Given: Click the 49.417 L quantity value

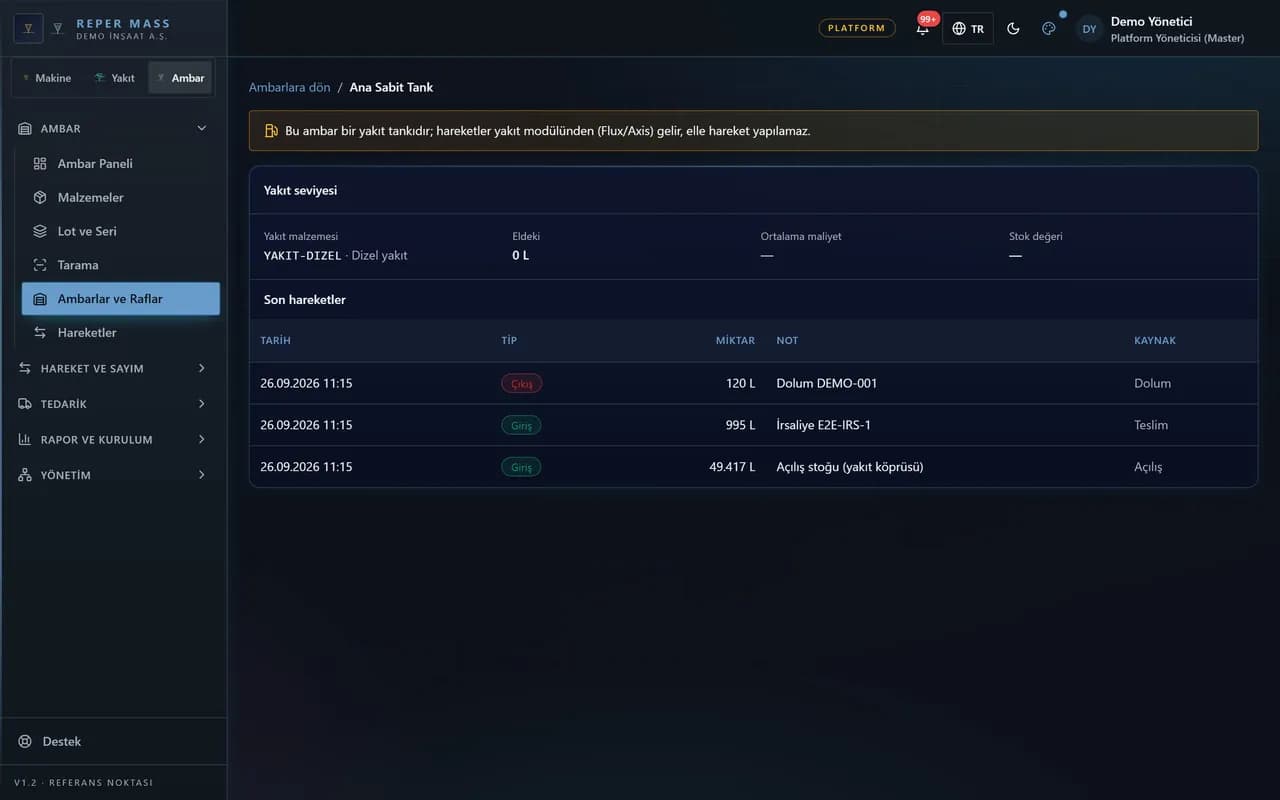Looking at the screenshot, I should [x=732, y=467].
